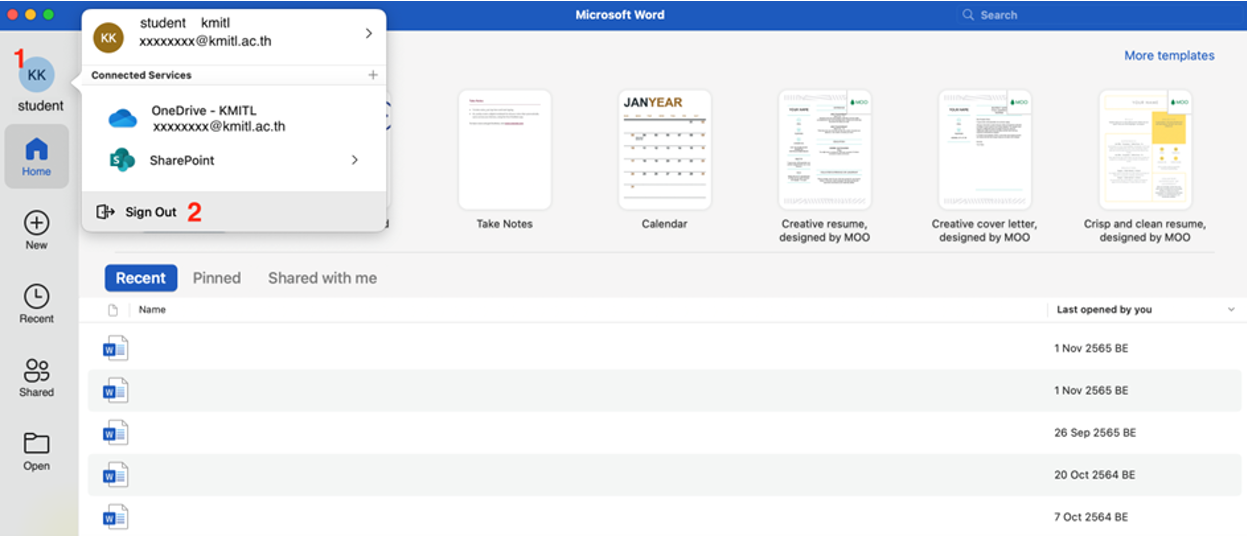1247x539 pixels.
Task: Choose the Calendar template thumbnail
Action: [x=665, y=150]
